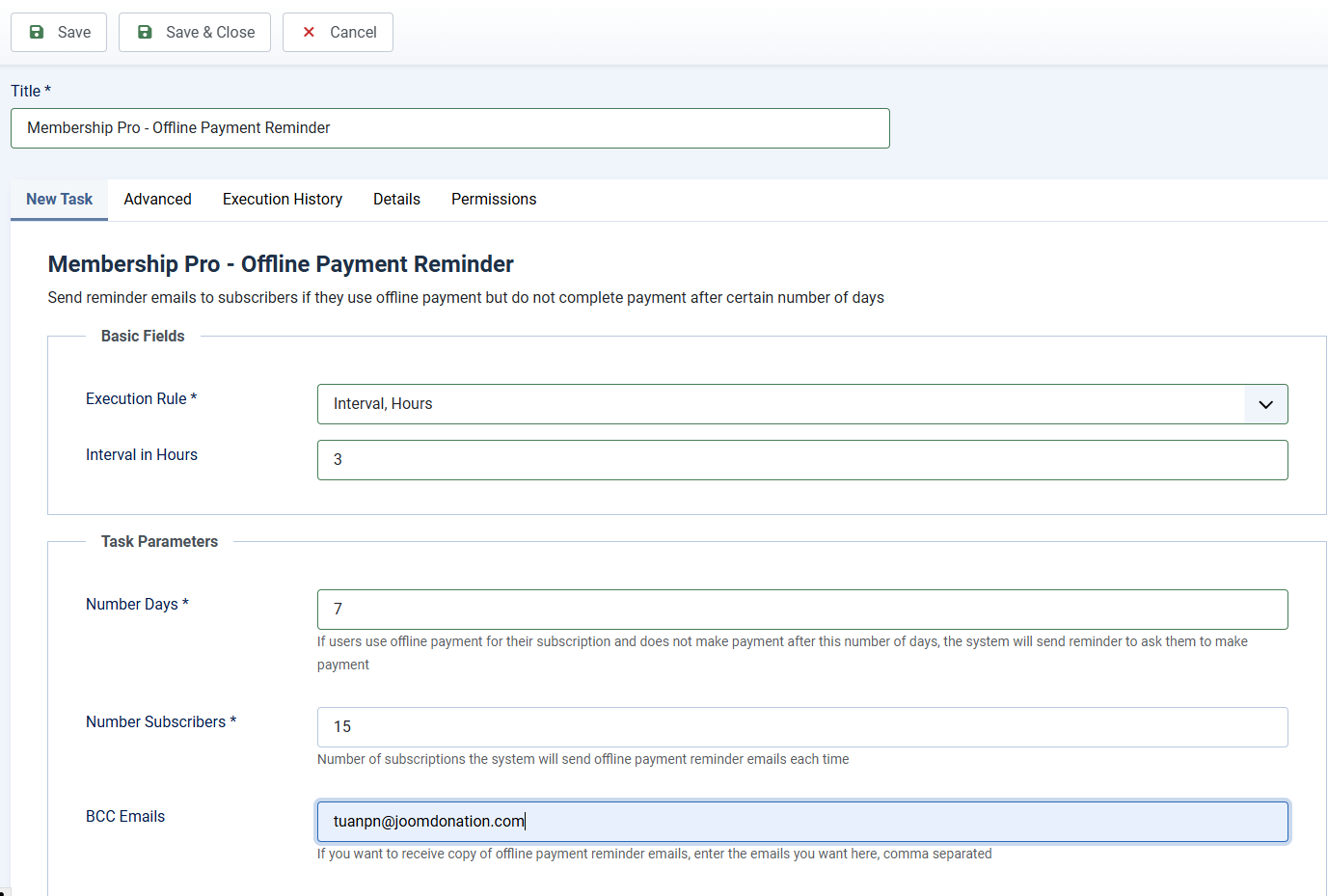This screenshot has height=896, width=1328.
Task: Click the Number Subscribers input field
Action: [x=802, y=727]
